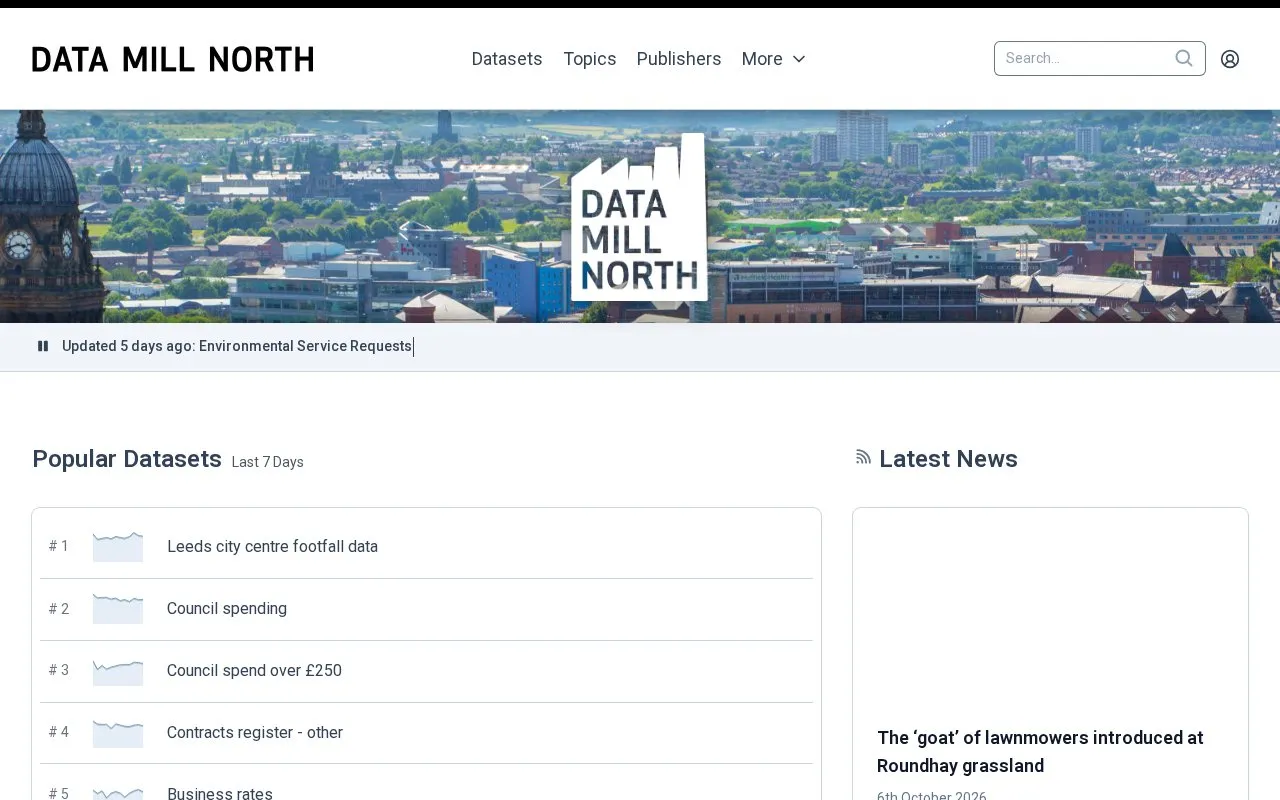
Task: Click the '# 1' rank label
Action: click(x=59, y=546)
